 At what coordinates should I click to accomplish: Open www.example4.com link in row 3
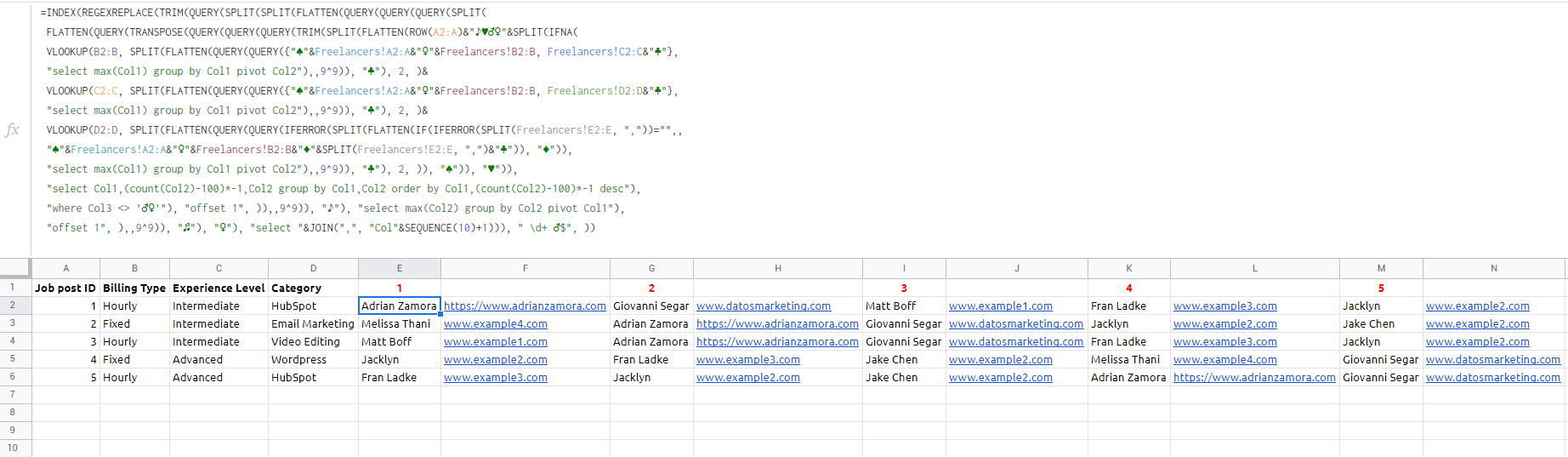tap(496, 323)
